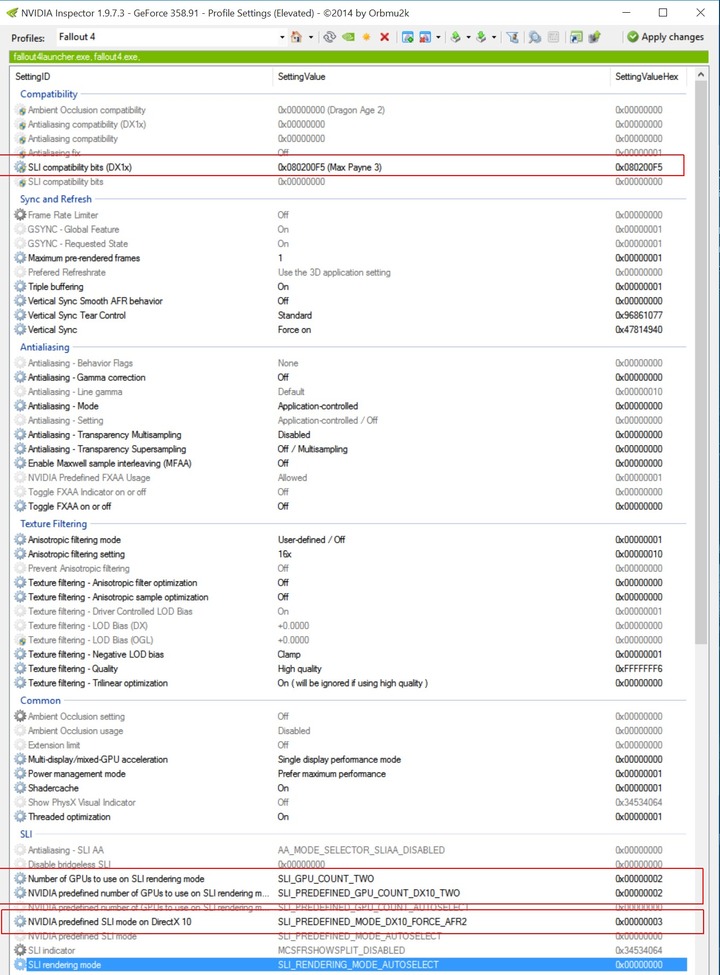This screenshot has height=975, width=720.
Task: Click the export profiles icon
Action: 456,37
